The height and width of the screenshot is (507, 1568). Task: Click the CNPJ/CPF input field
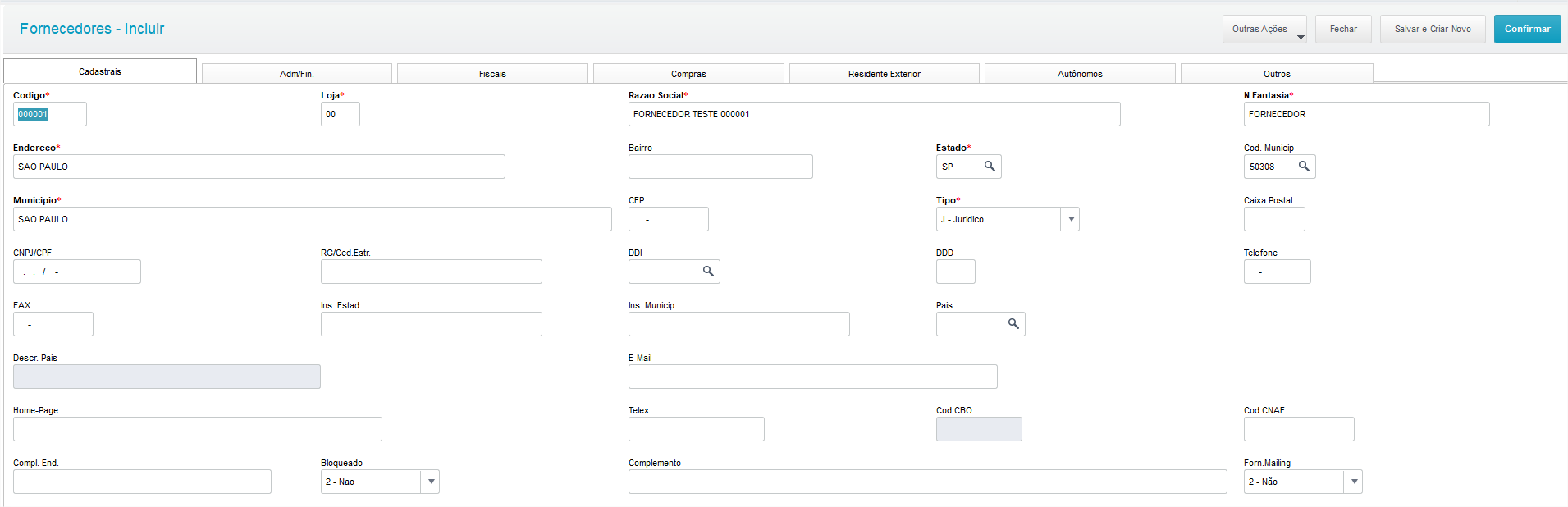point(77,272)
